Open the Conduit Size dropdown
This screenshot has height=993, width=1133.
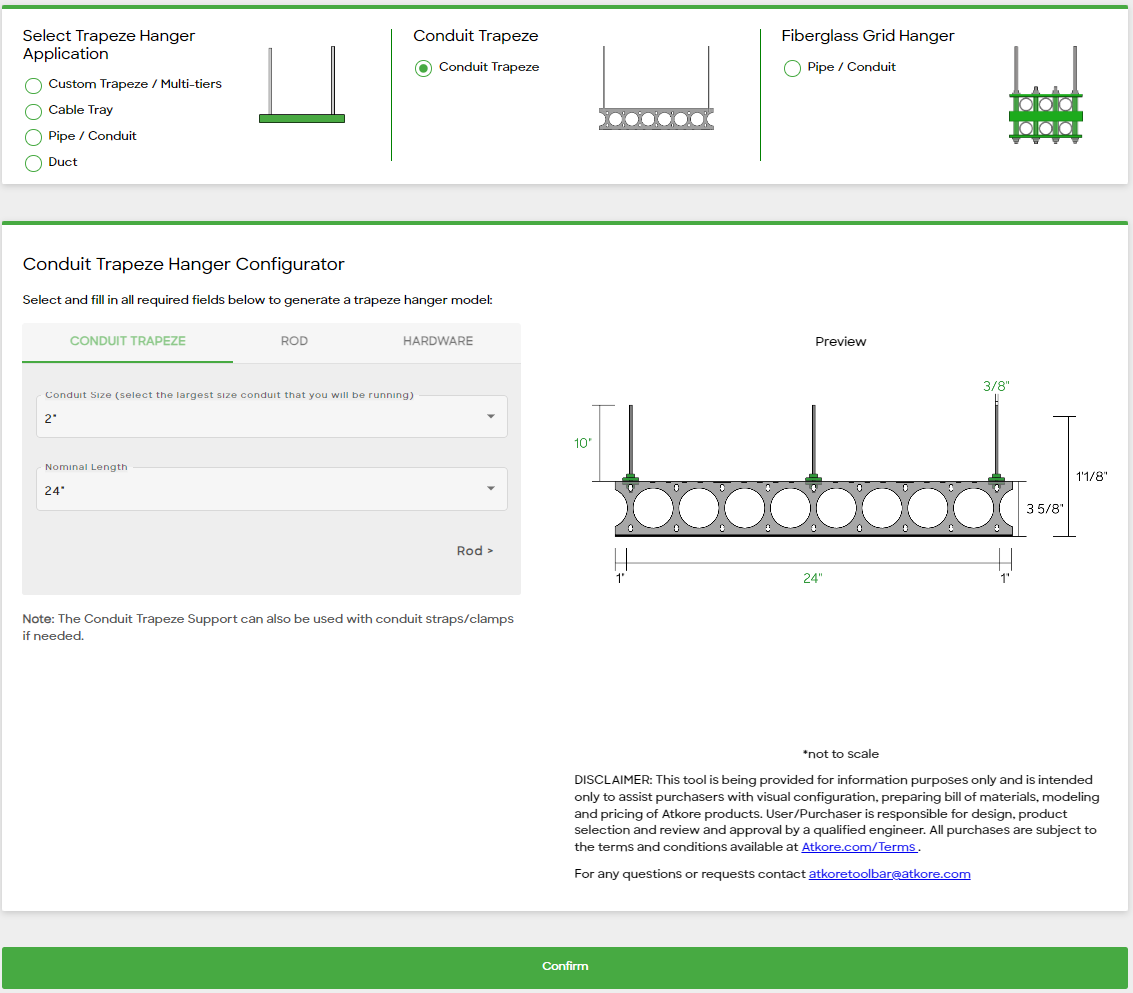(x=272, y=416)
